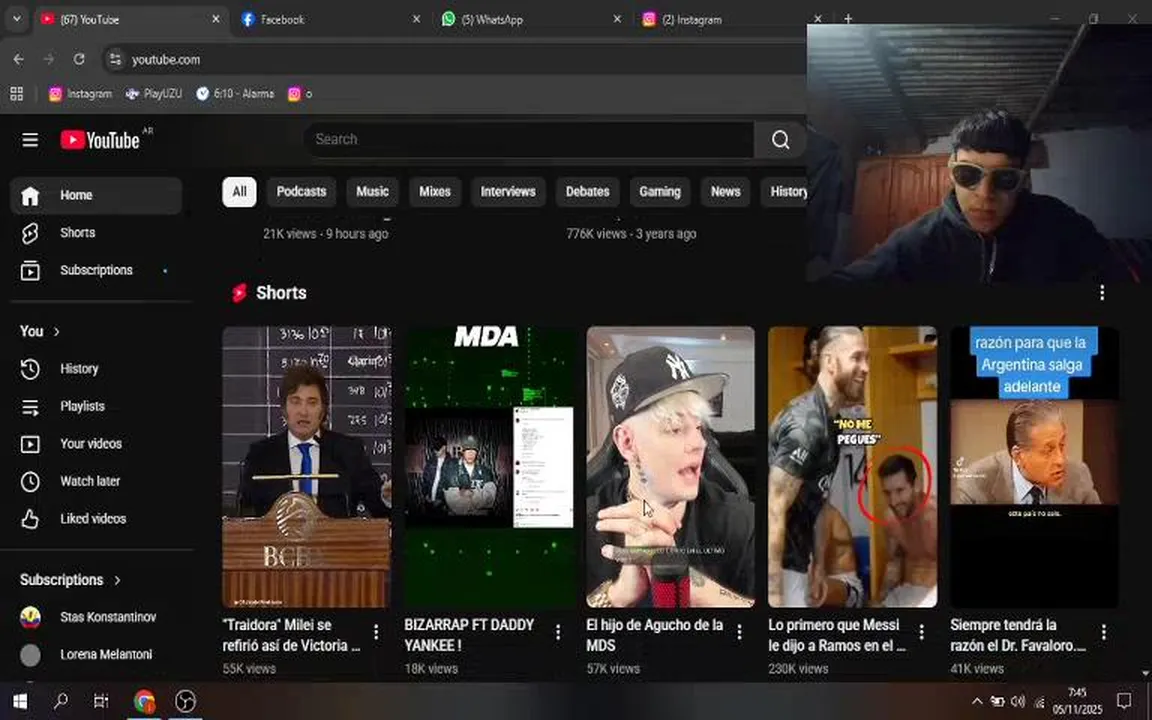The height and width of the screenshot is (720, 1152).
Task: Expand the You section chevron
Action: click(x=57, y=332)
